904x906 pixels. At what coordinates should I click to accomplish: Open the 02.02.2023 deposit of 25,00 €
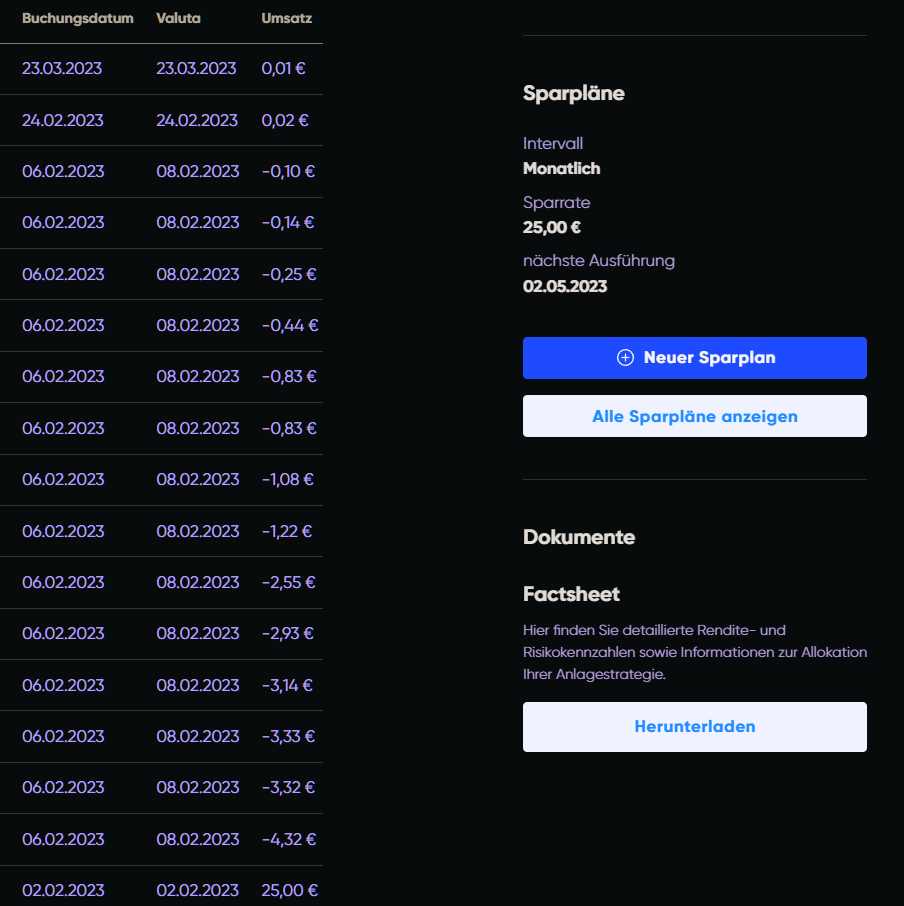tap(161, 886)
